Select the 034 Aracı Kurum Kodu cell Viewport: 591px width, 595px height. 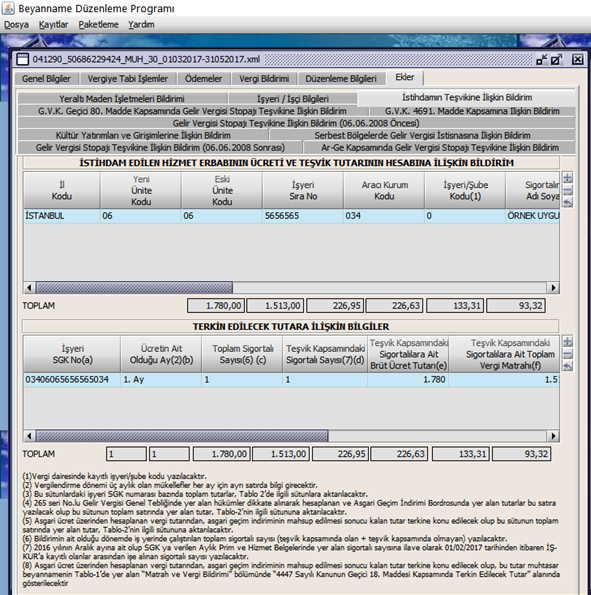(384, 216)
